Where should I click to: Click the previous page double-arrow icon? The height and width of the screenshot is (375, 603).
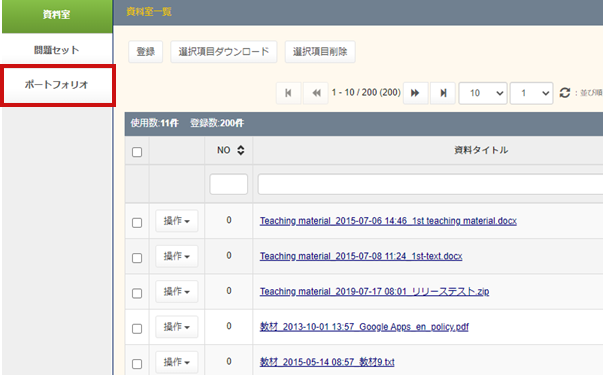[x=316, y=93]
